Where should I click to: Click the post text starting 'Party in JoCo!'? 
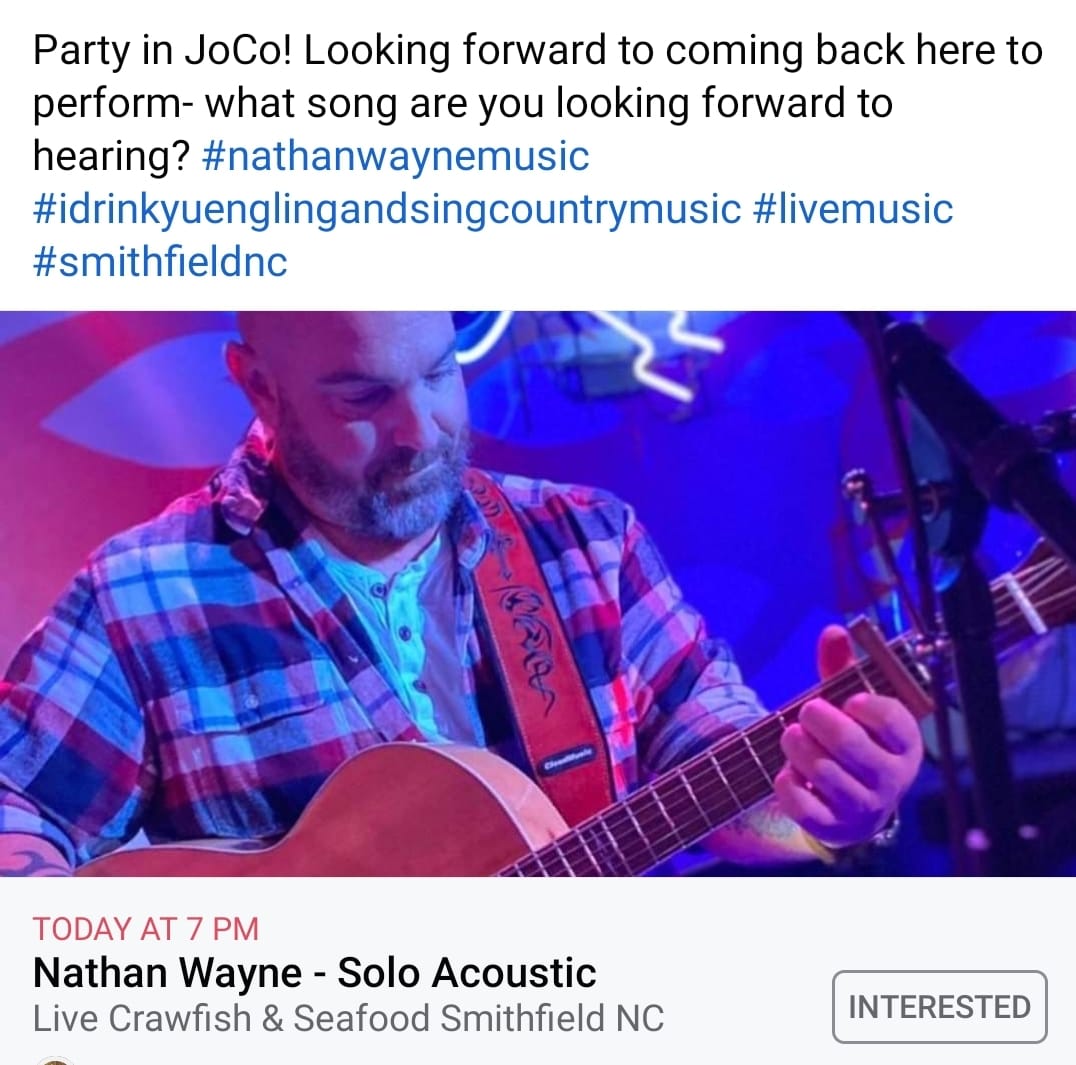pos(538,103)
